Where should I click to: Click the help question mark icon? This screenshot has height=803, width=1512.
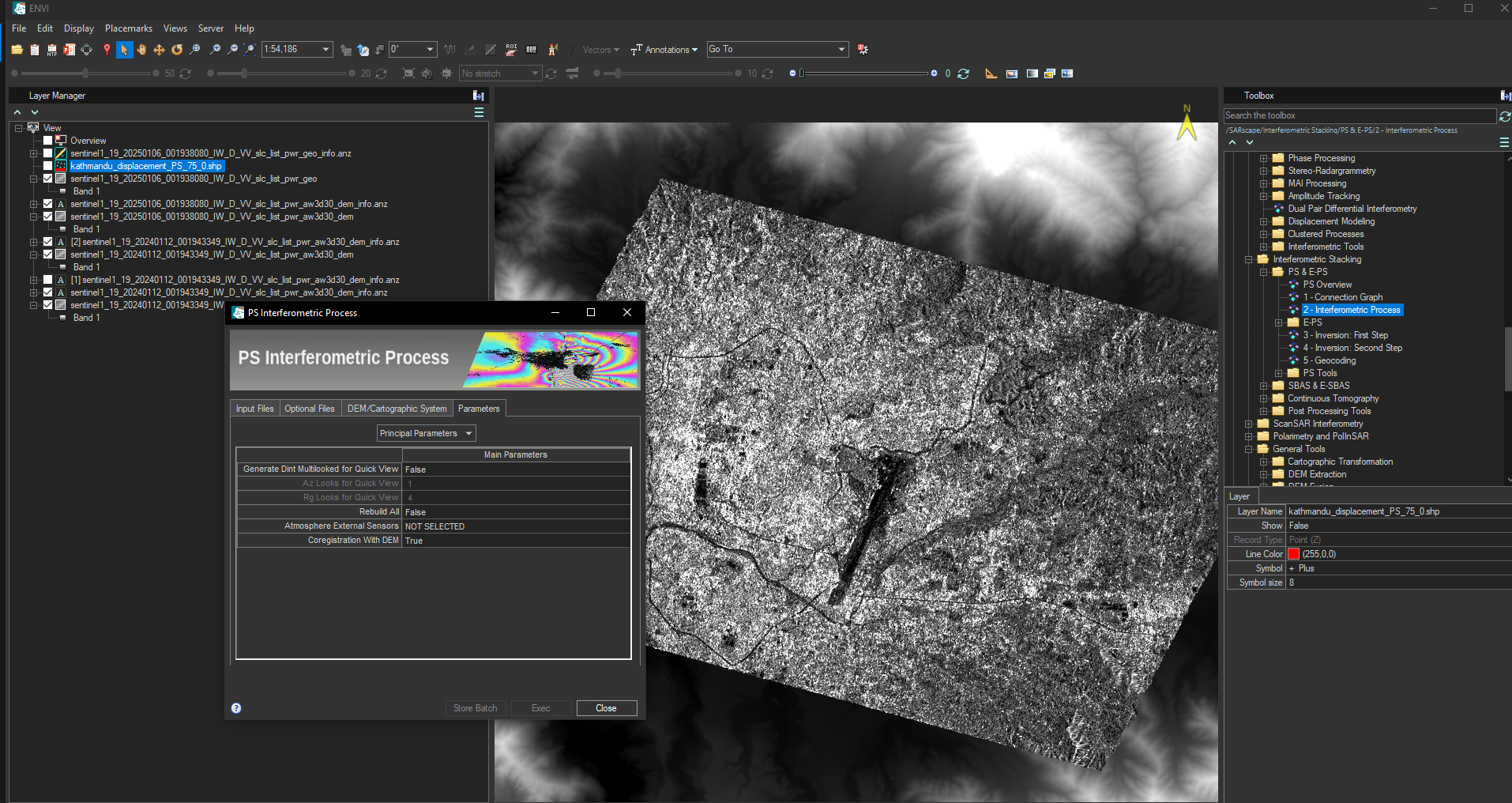[x=236, y=708]
